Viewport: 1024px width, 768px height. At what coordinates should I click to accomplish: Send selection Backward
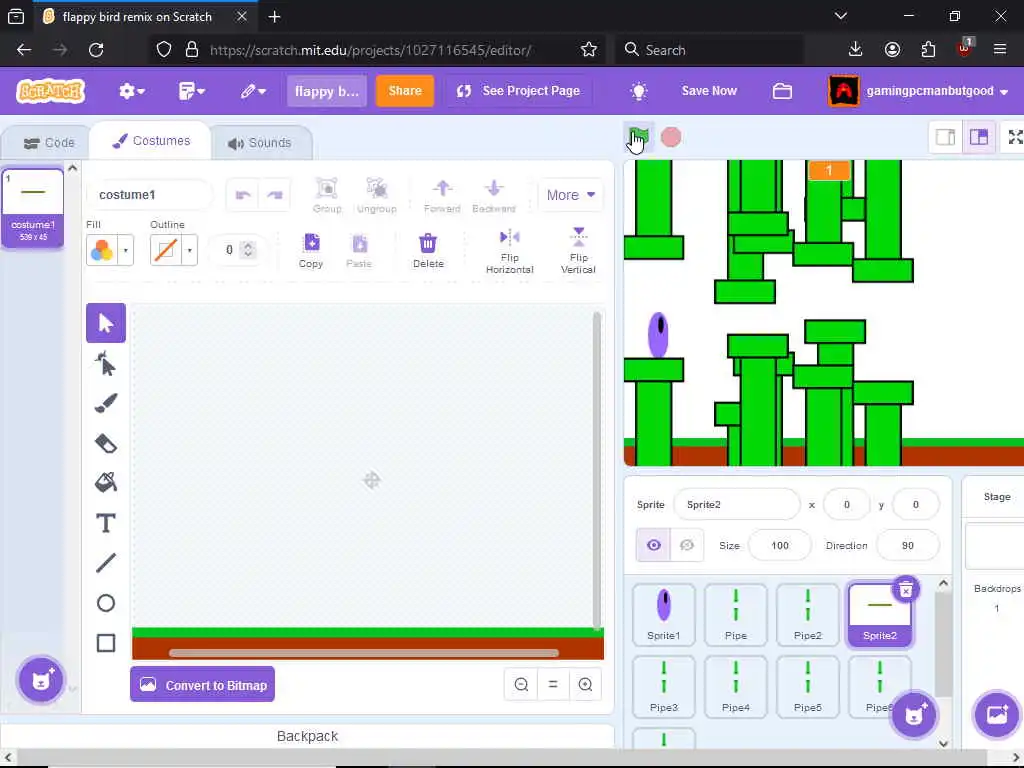[x=494, y=195]
